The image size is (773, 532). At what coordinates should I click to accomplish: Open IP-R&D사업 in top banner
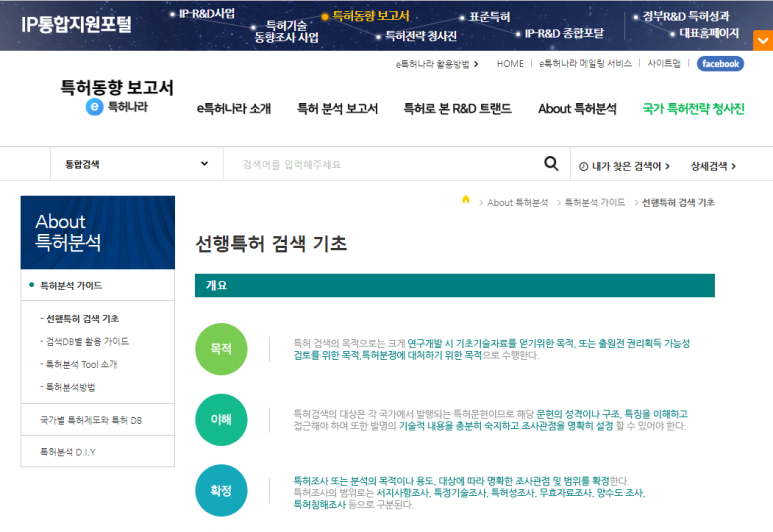tap(207, 14)
